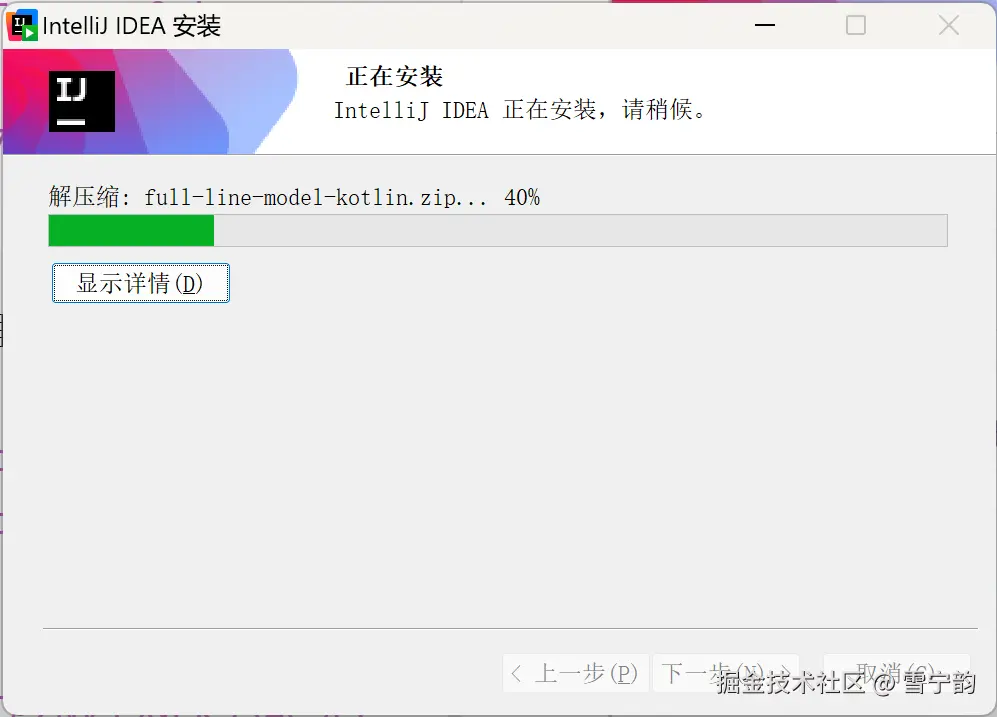Click the 下一步(N) next button
997x717 pixels.
tap(725, 673)
